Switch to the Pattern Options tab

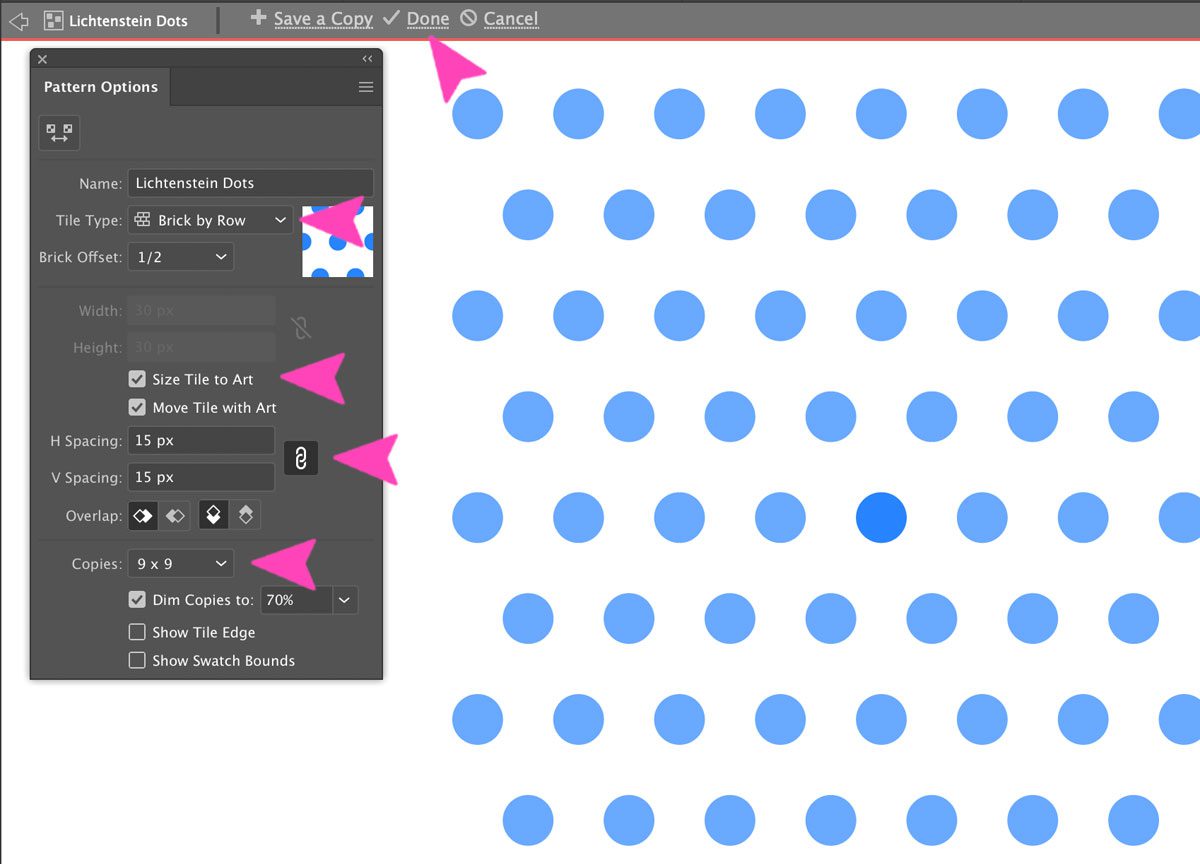(x=100, y=87)
